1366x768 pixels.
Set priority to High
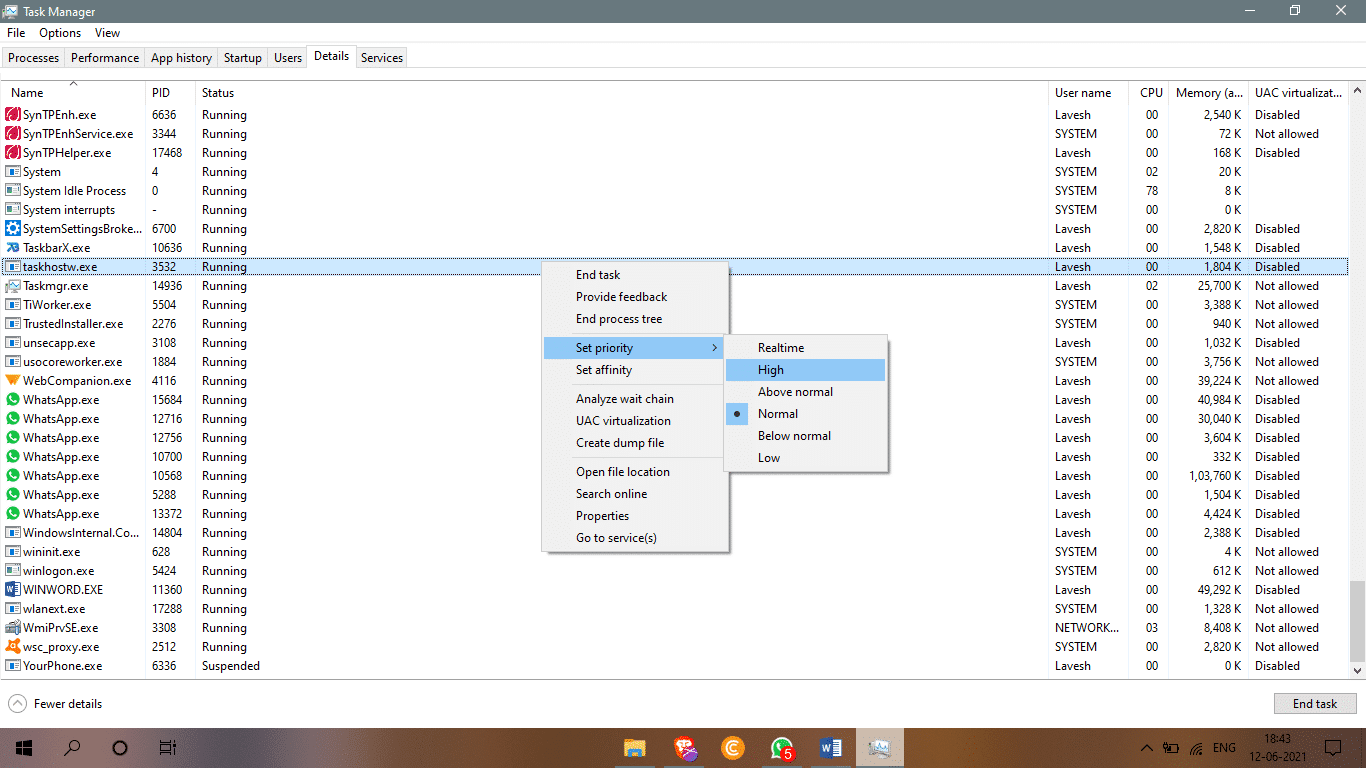pyautogui.click(x=806, y=370)
